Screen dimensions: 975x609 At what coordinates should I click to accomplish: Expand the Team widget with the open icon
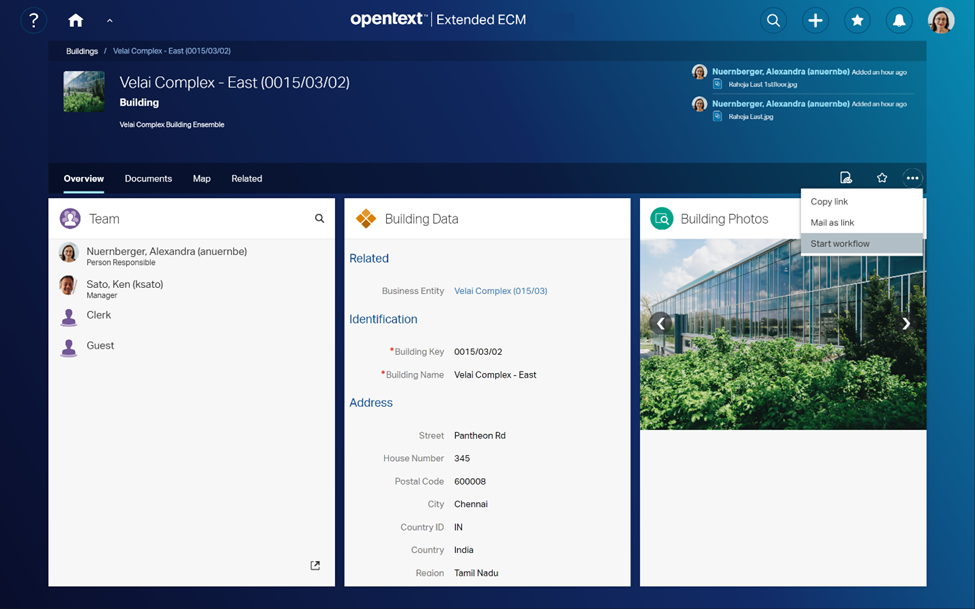click(x=315, y=566)
